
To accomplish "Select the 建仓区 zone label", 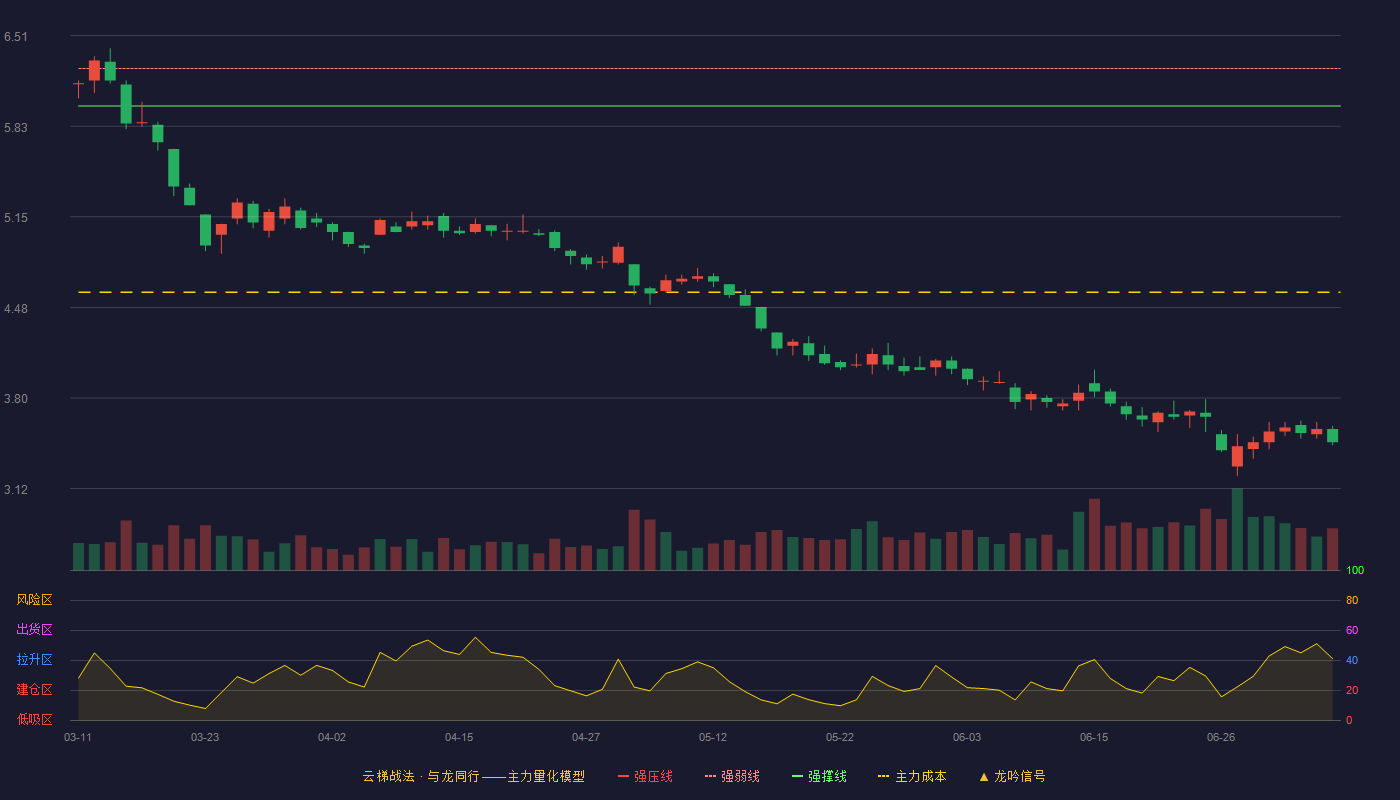I will [x=34, y=690].
